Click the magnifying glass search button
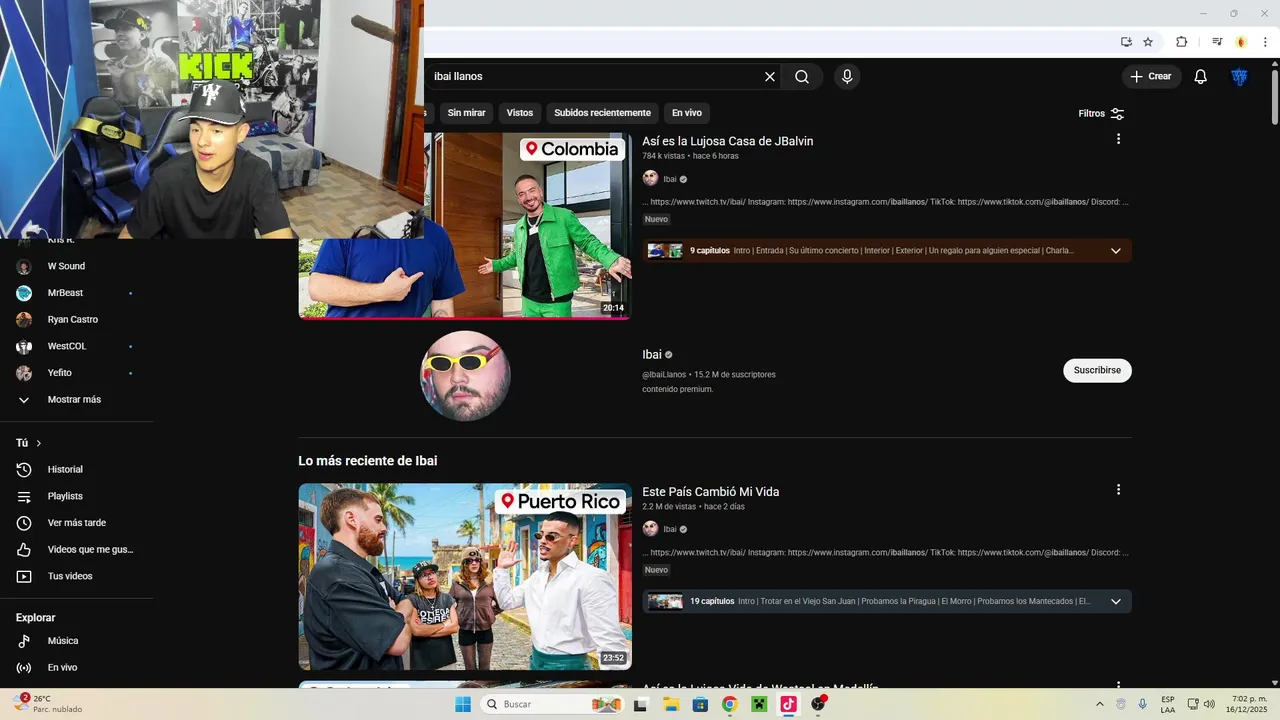The width and height of the screenshot is (1280, 720). click(802, 77)
